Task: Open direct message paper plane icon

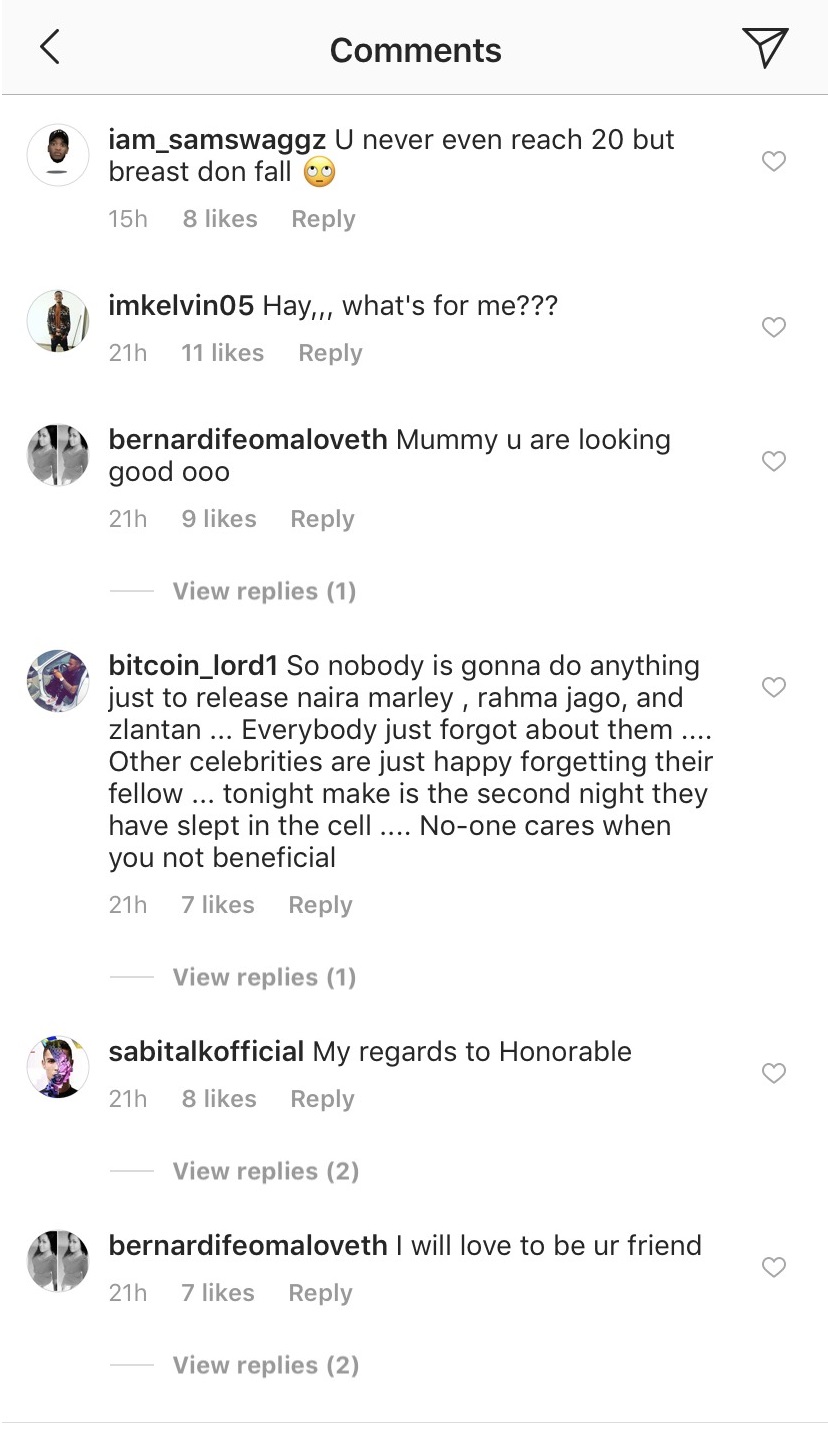Action: pos(765,47)
